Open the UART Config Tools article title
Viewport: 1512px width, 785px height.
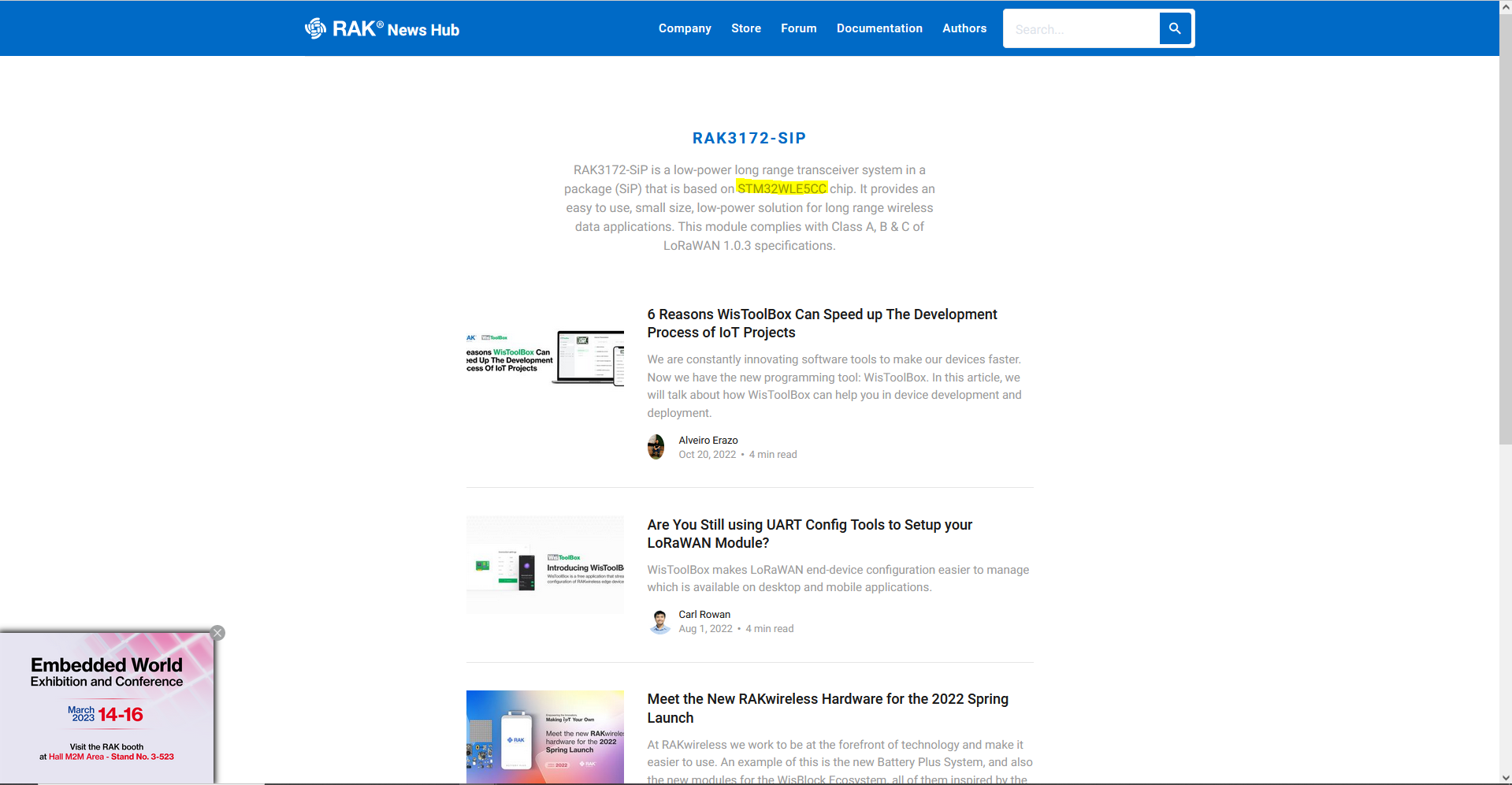[809, 534]
